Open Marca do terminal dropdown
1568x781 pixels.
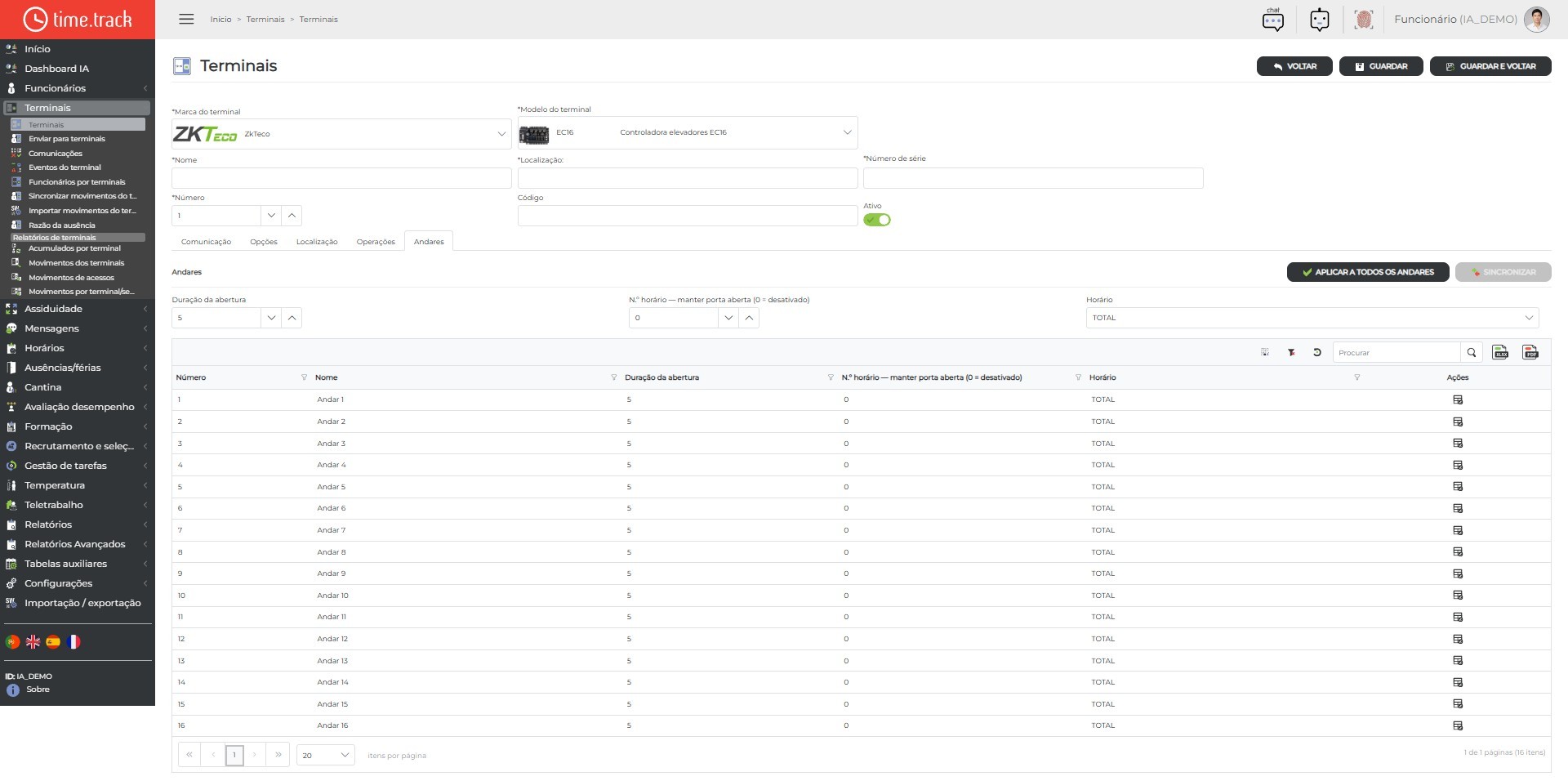(x=341, y=134)
